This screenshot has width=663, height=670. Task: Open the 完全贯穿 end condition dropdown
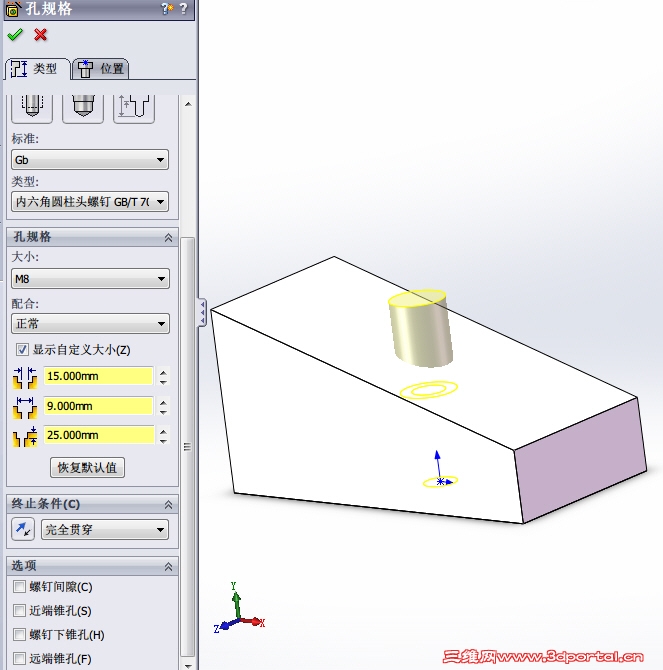coord(105,530)
